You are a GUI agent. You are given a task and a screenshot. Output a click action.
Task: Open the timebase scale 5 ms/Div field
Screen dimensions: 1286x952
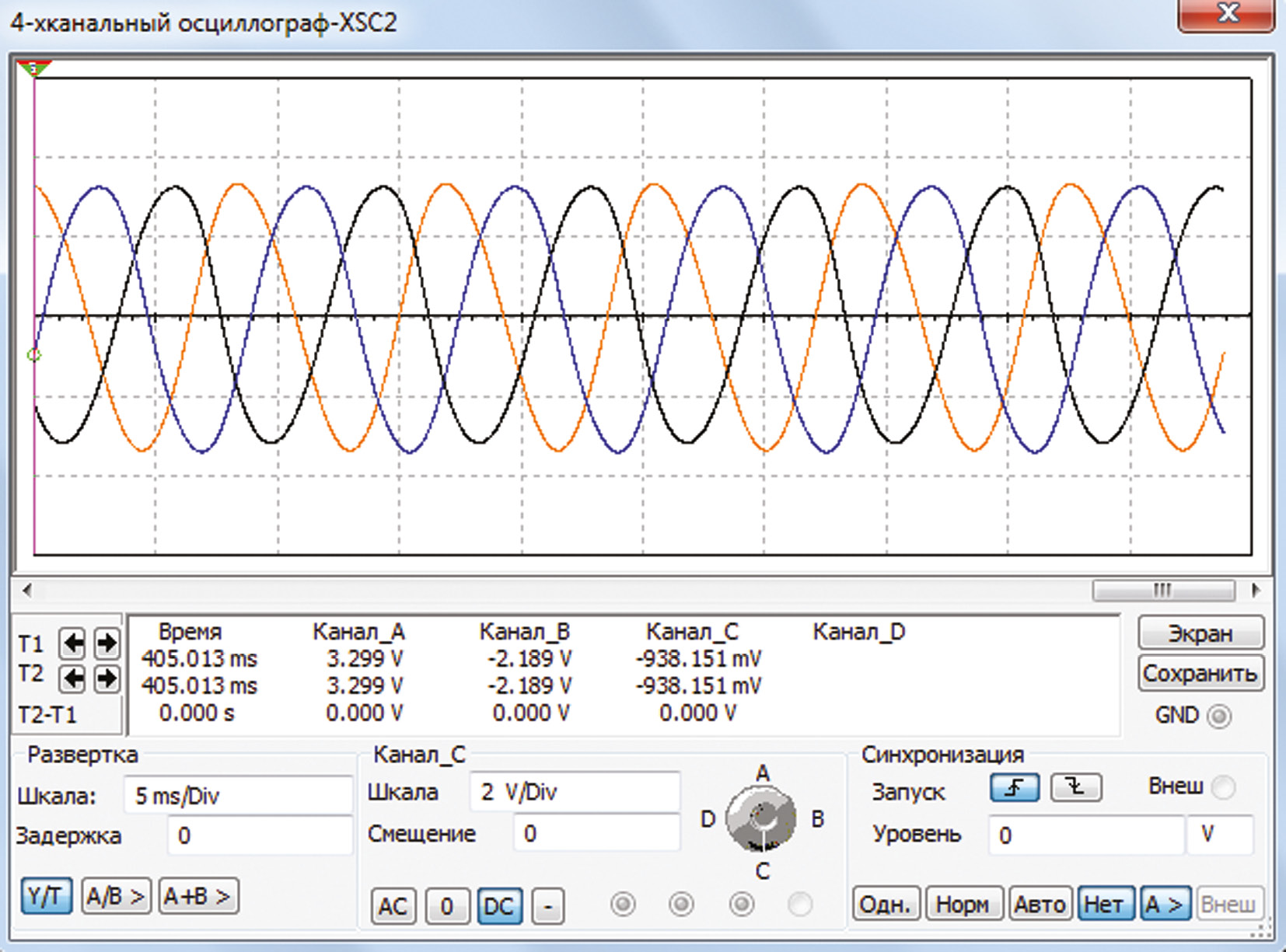click(237, 796)
